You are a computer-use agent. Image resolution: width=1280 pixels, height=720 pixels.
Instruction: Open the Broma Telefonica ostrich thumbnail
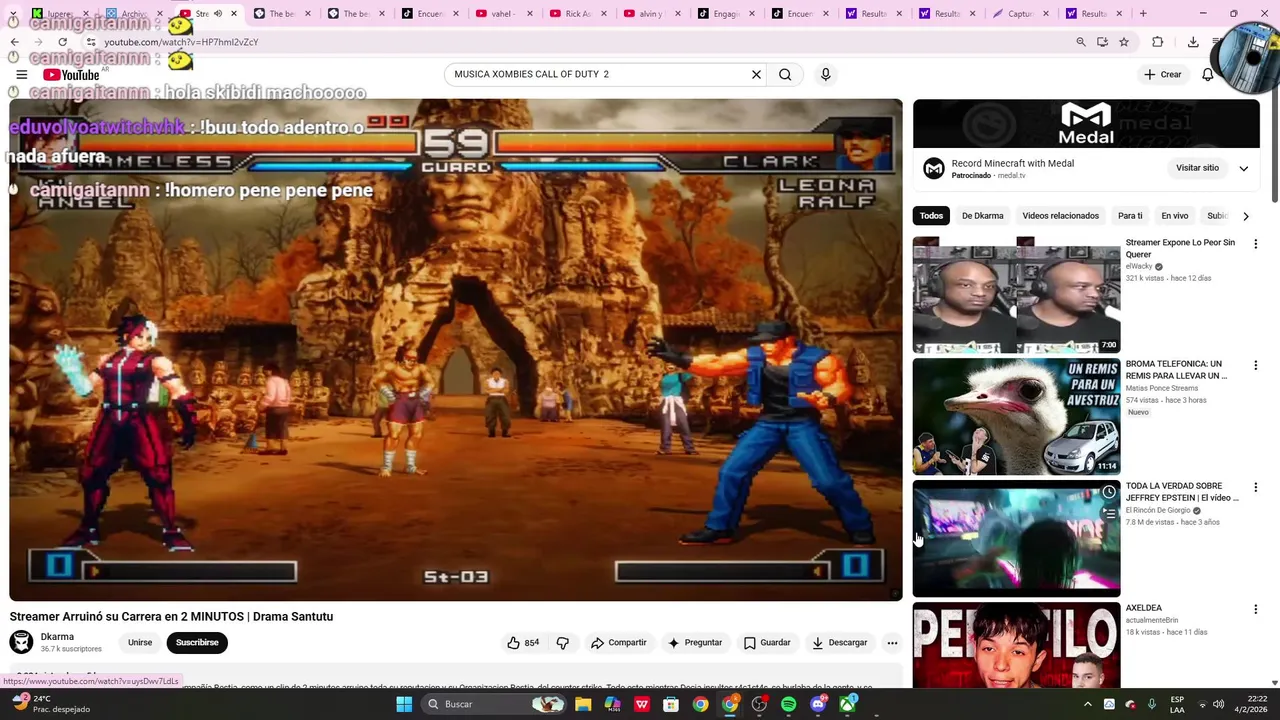pos(1016,417)
